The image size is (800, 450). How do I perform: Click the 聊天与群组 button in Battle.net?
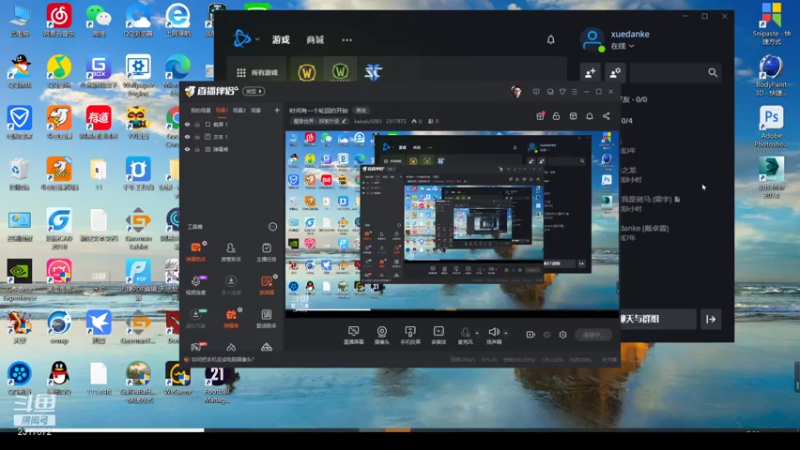(x=658, y=319)
